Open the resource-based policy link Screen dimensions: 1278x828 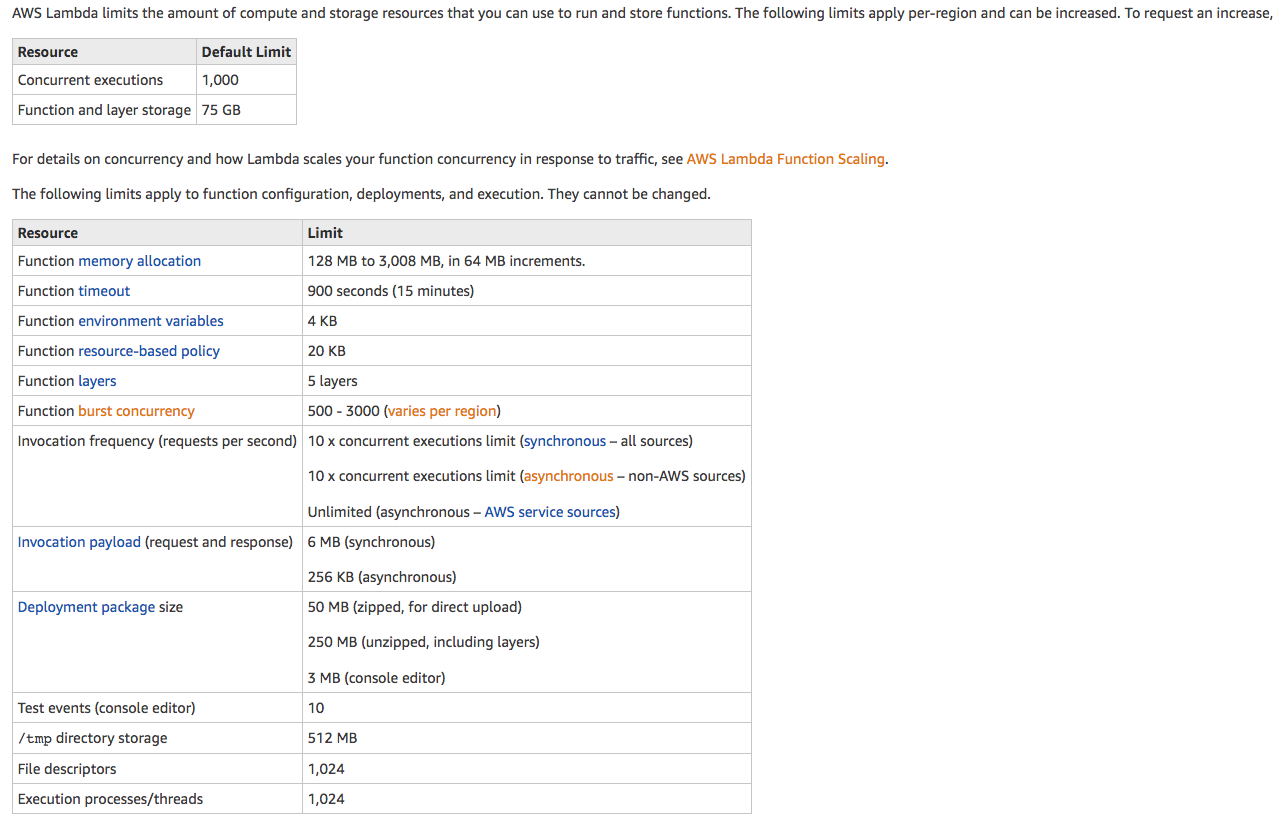(x=149, y=351)
